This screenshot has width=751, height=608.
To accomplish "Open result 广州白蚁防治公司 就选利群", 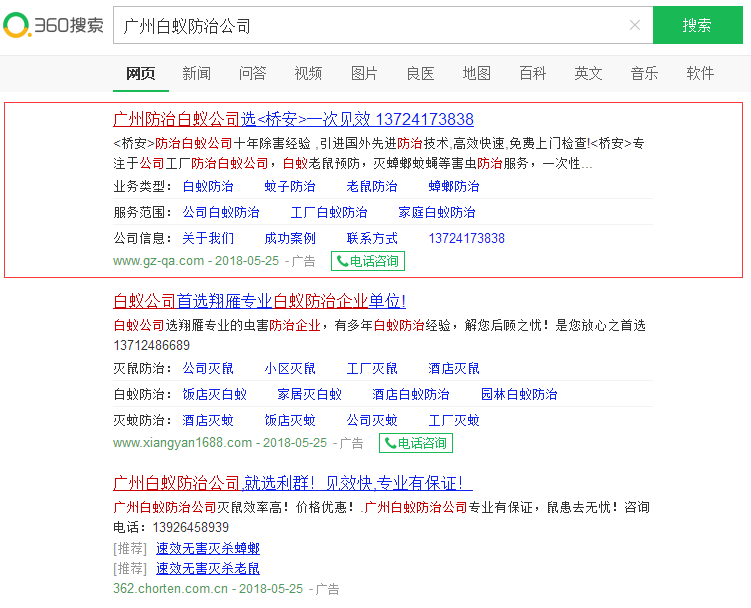I will click(293, 483).
